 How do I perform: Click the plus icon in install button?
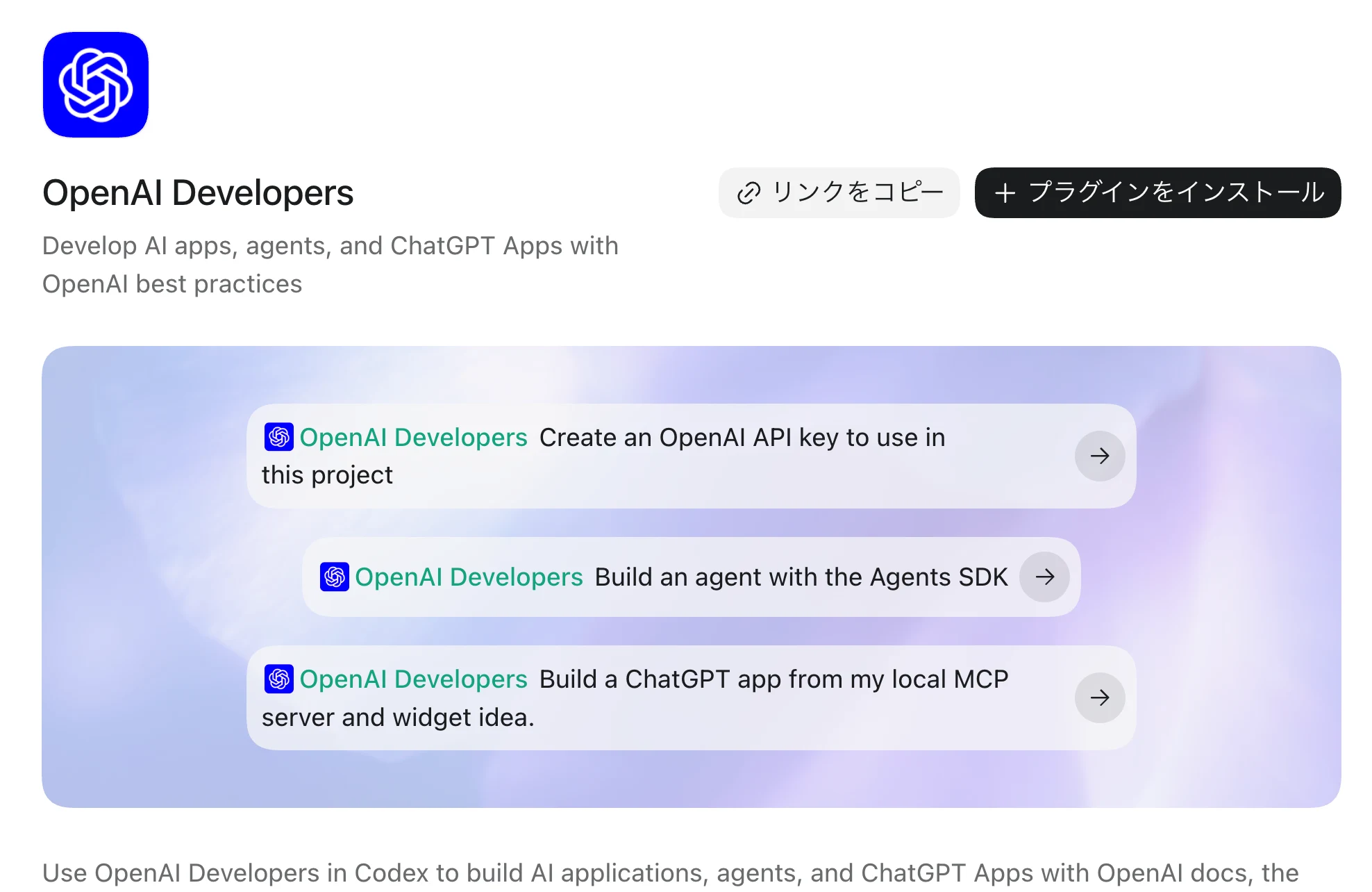point(1005,192)
